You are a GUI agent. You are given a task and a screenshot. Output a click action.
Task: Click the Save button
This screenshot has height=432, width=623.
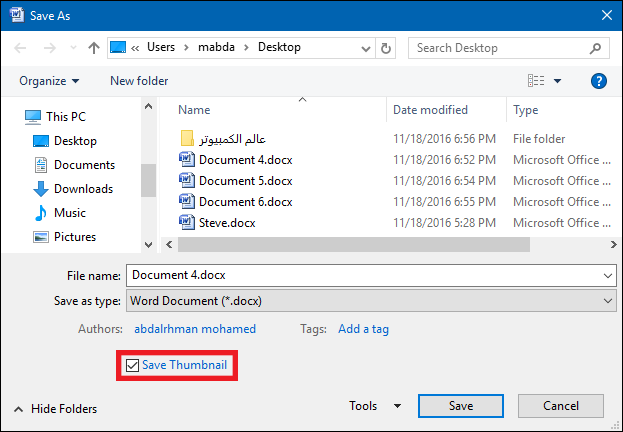(x=461, y=406)
